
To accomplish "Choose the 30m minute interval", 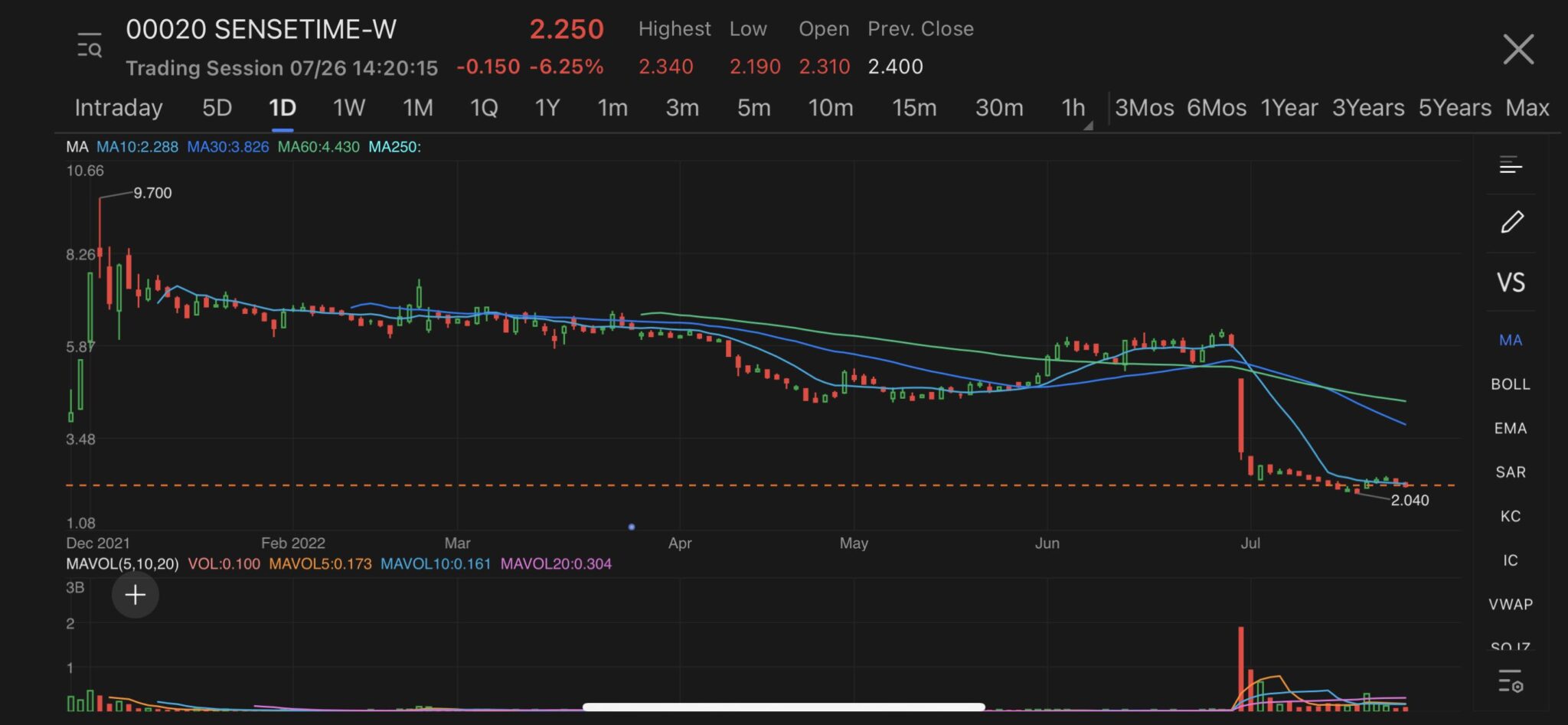I will coord(999,108).
